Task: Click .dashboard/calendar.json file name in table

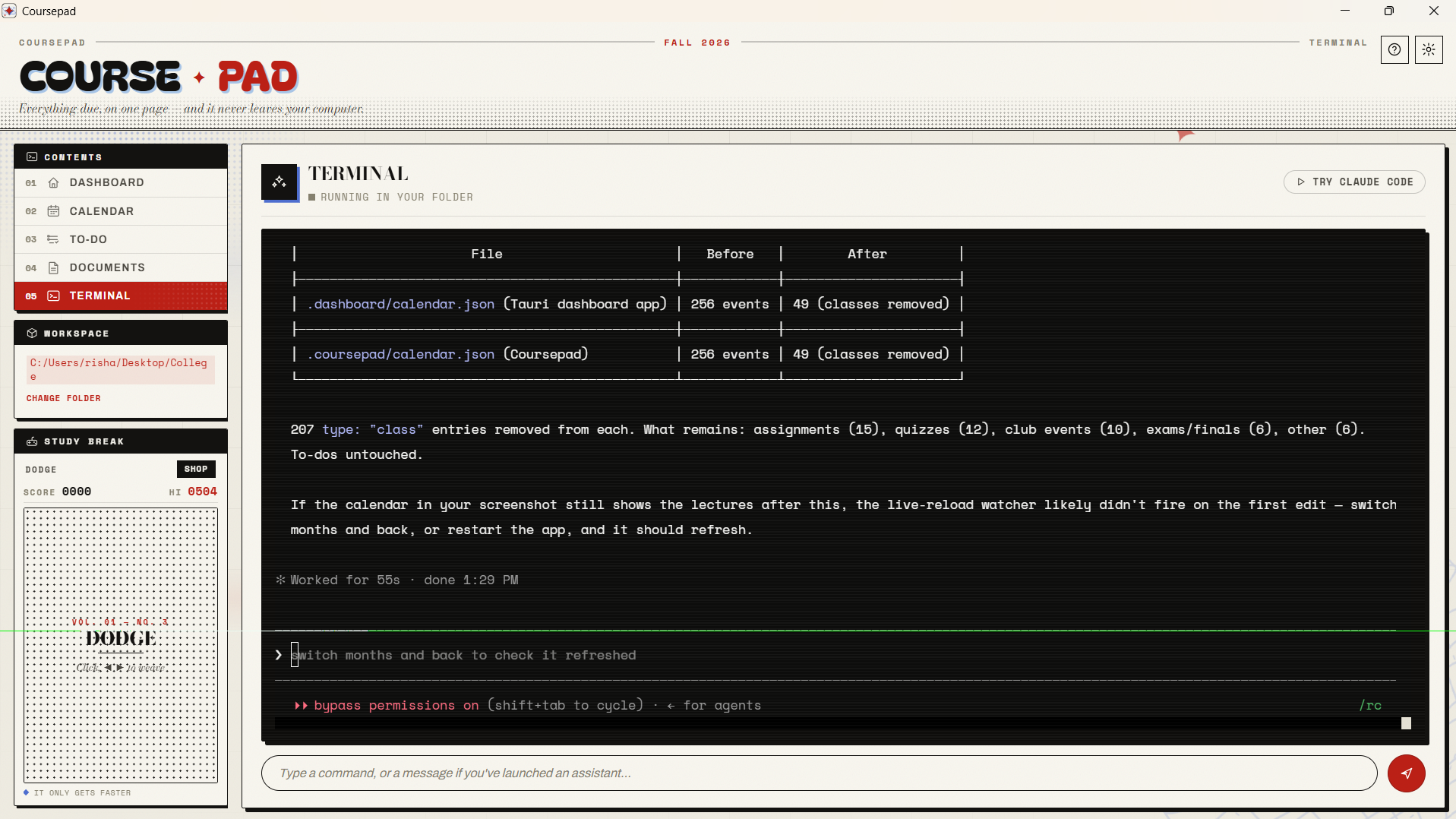Action: tap(401, 304)
